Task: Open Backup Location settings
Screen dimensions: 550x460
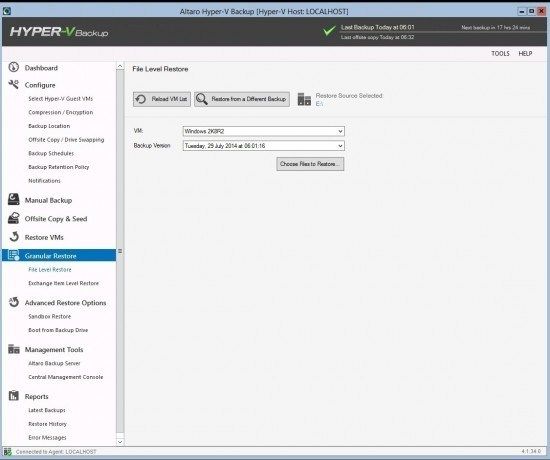Action: pyautogui.click(x=49, y=126)
